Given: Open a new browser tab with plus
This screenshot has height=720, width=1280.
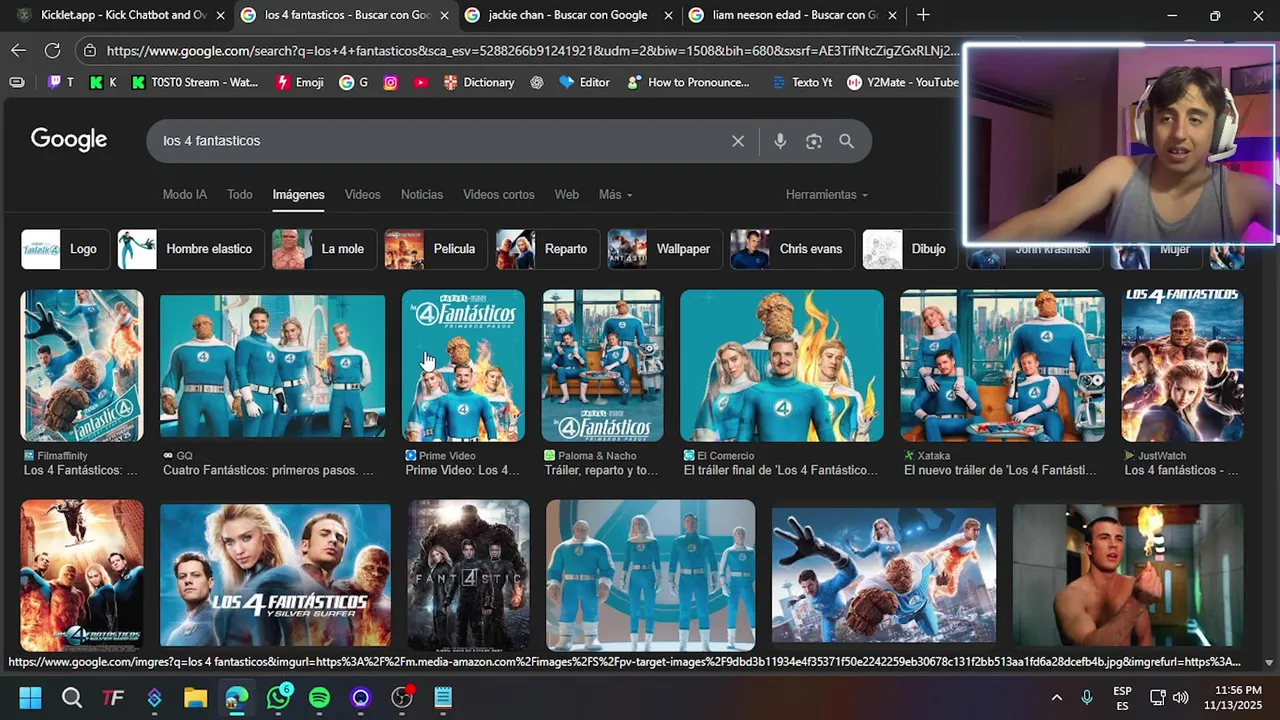Looking at the screenshot, I should (x=923, y=15).
